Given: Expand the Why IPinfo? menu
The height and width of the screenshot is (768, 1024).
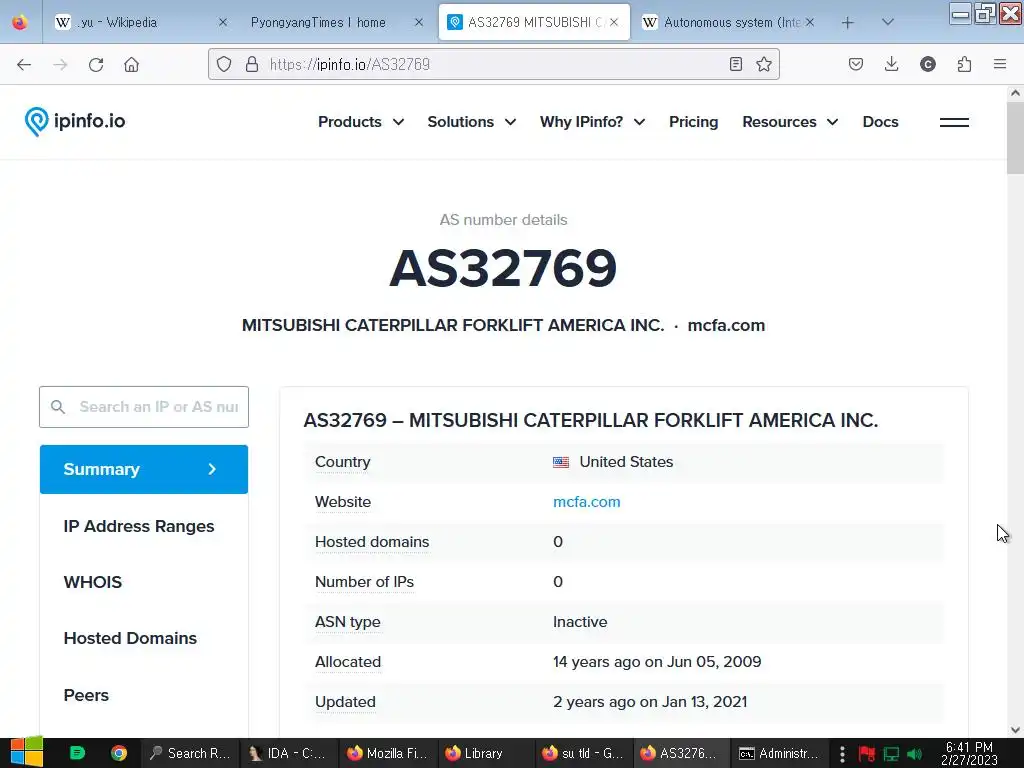Looking at the screenshot, I should 593,122.
